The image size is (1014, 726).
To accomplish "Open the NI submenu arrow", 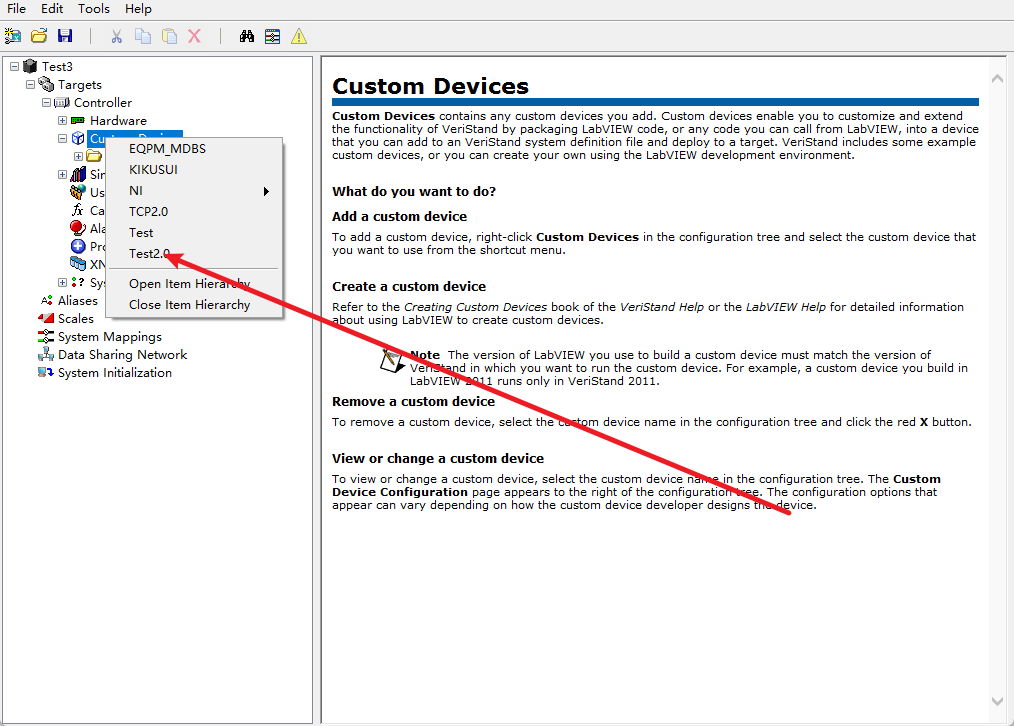I will [x=266, y=191].
